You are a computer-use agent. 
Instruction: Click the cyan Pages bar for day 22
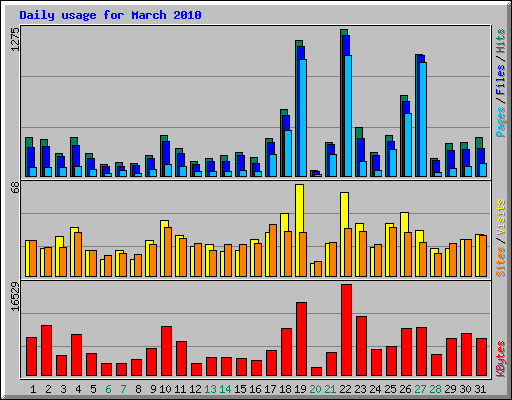click(x=348, y=116)
